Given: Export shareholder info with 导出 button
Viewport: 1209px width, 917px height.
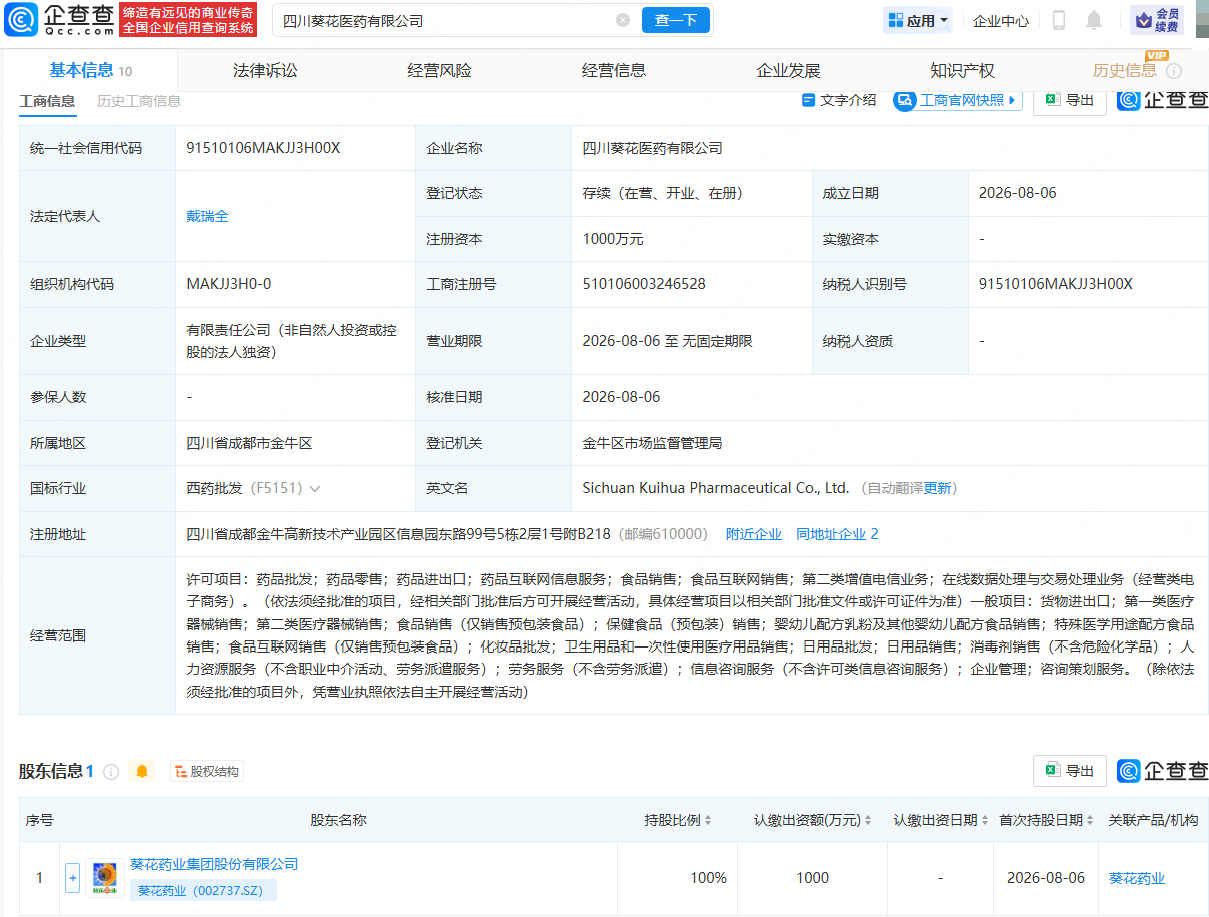Looking at the screenshot, I should click(x=1069, y=771).
